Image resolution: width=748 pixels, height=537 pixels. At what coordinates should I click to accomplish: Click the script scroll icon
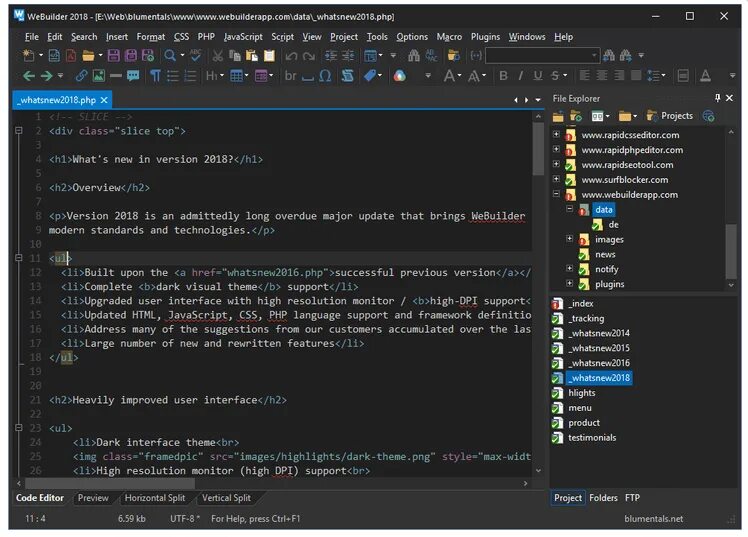click(x=348, y=76)
